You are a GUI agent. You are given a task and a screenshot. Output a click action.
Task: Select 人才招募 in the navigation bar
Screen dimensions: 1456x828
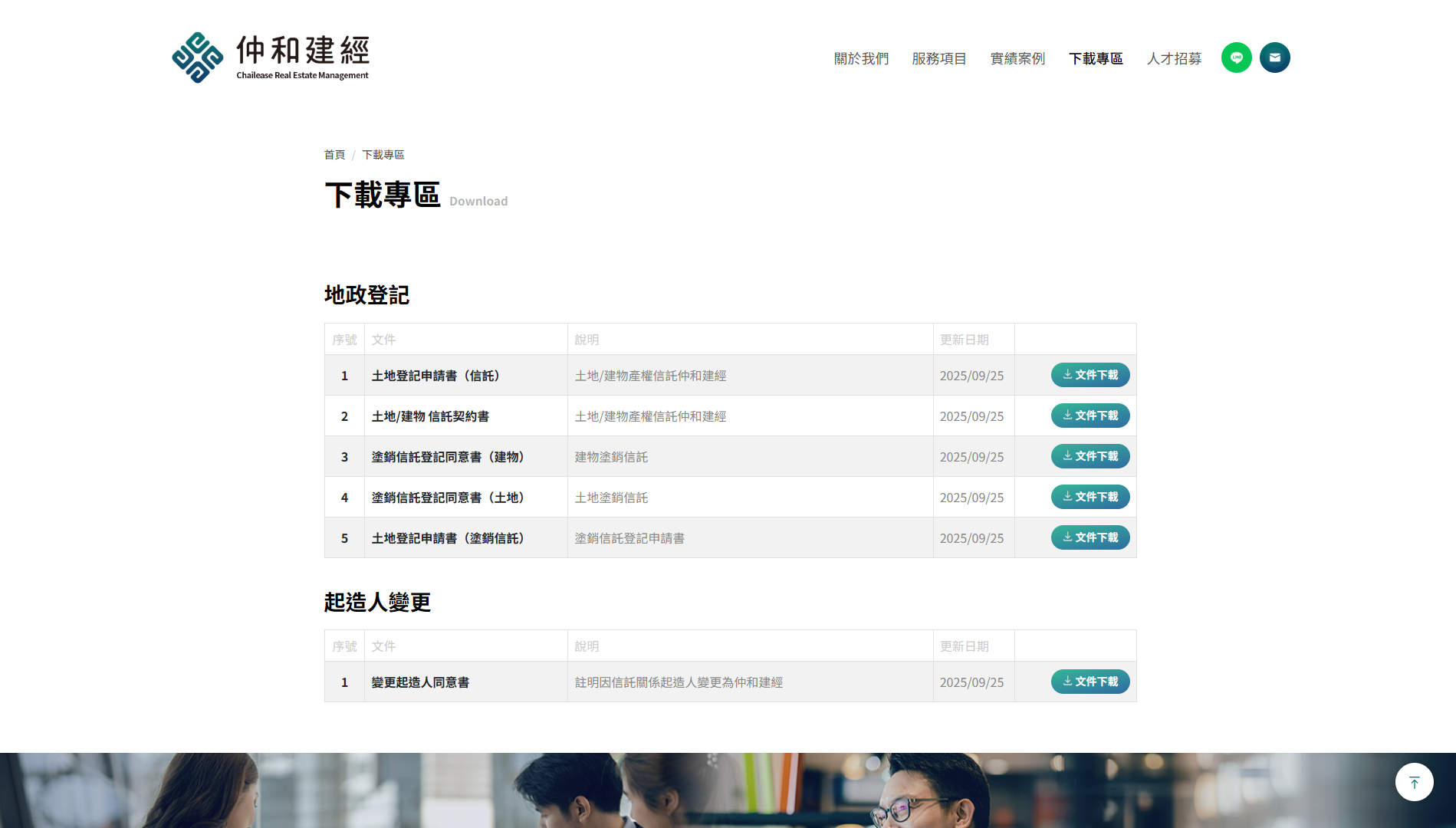[1173, 58]
